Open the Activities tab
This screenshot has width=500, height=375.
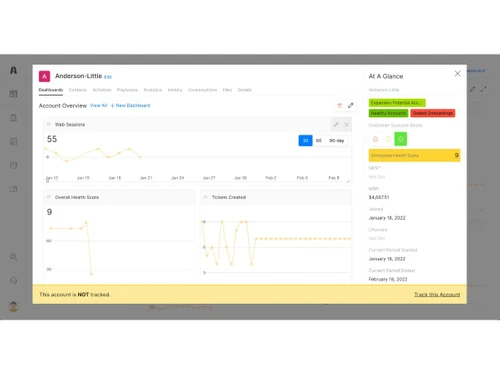click(102, 90)
